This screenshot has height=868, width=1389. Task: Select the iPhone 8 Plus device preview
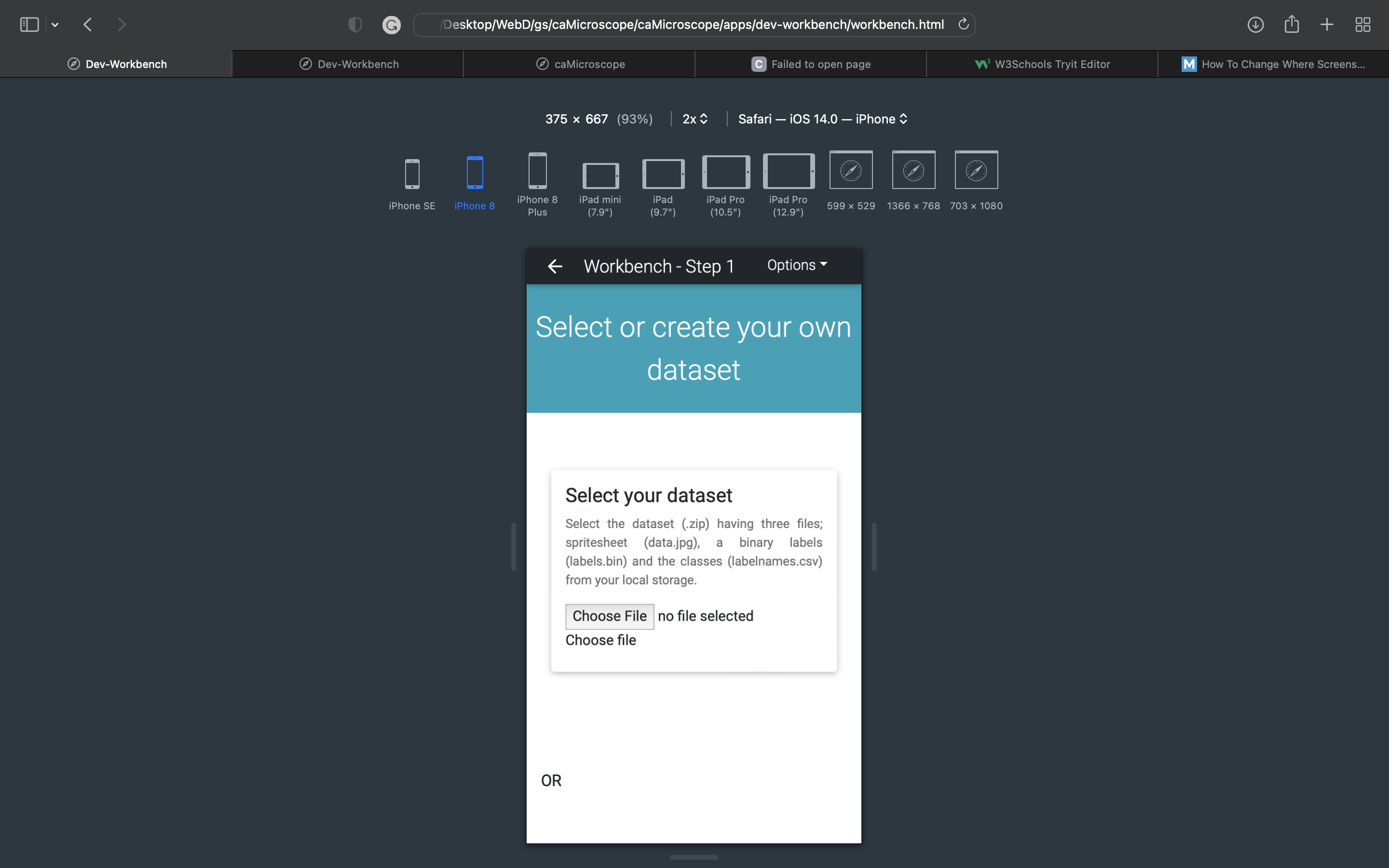coord(537,172)
